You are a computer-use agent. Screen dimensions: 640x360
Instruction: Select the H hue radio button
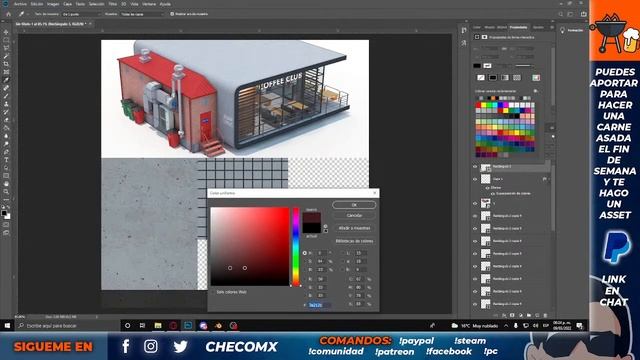pos(304,253)
